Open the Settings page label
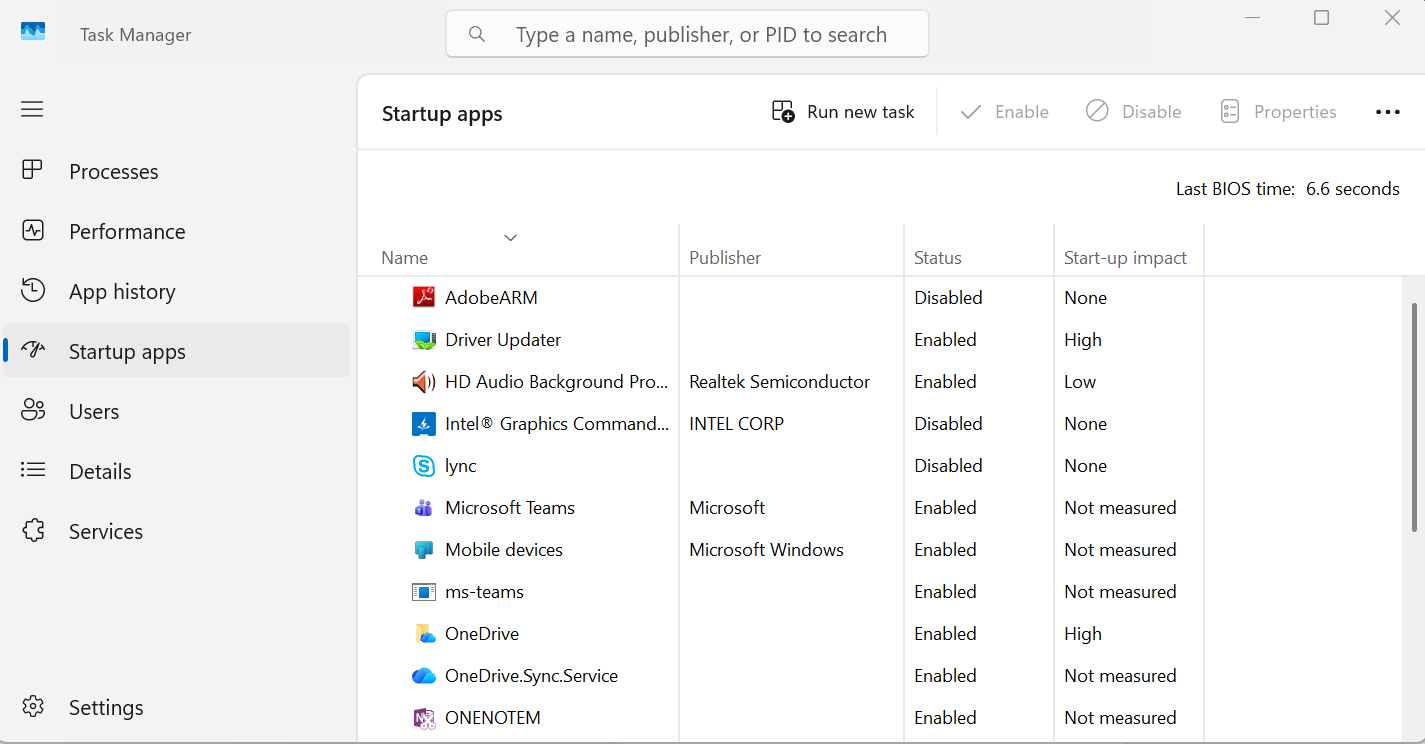 tap(106, 708)
